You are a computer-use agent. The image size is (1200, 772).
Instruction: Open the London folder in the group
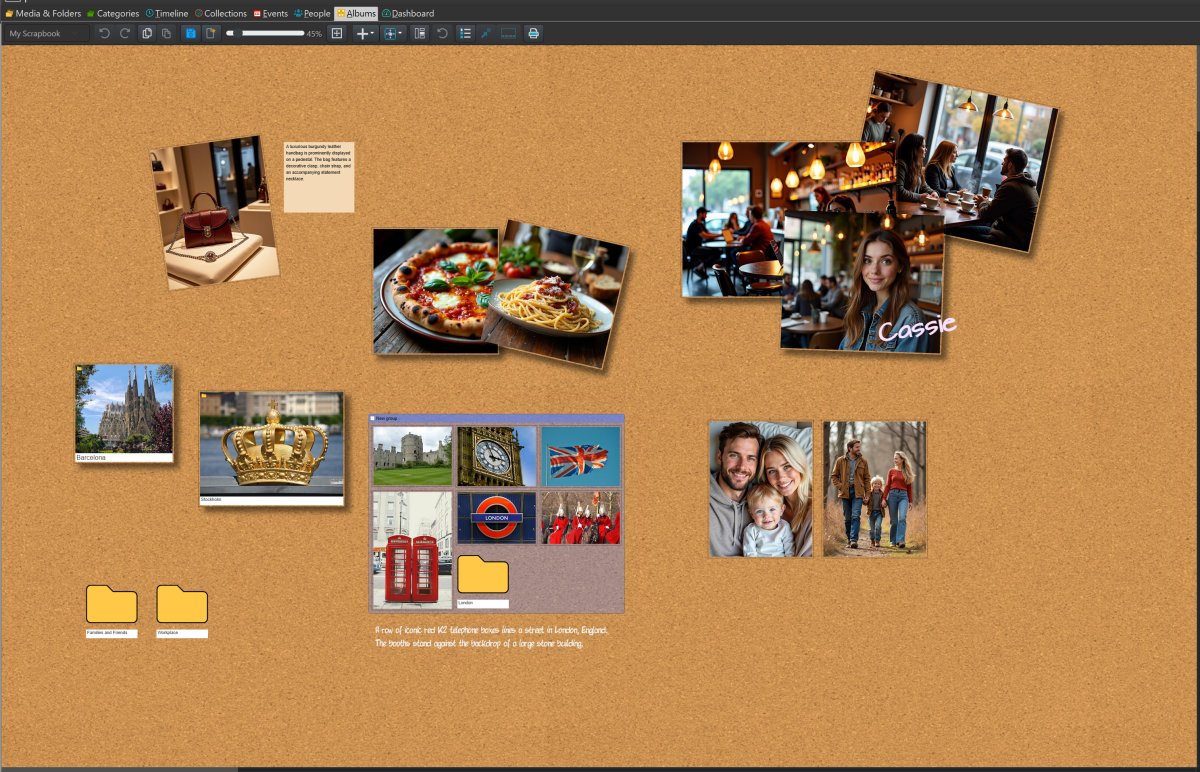click(483, 575)
